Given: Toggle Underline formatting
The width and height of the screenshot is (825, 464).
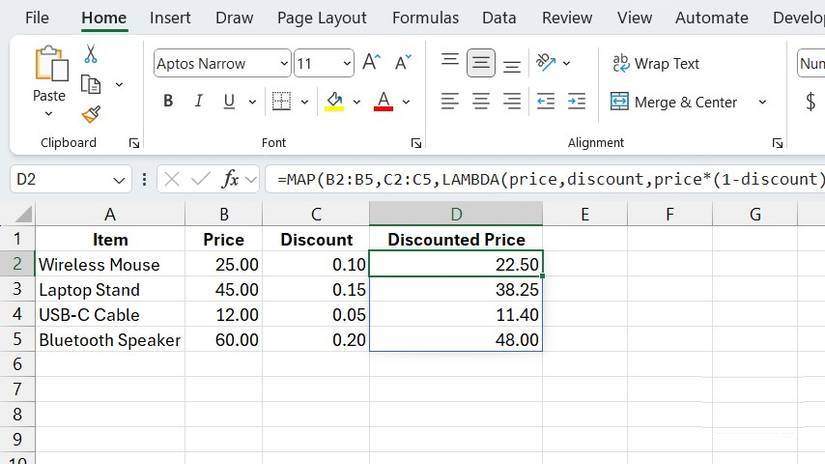Looking at the screenshot, I should [229, 101].
